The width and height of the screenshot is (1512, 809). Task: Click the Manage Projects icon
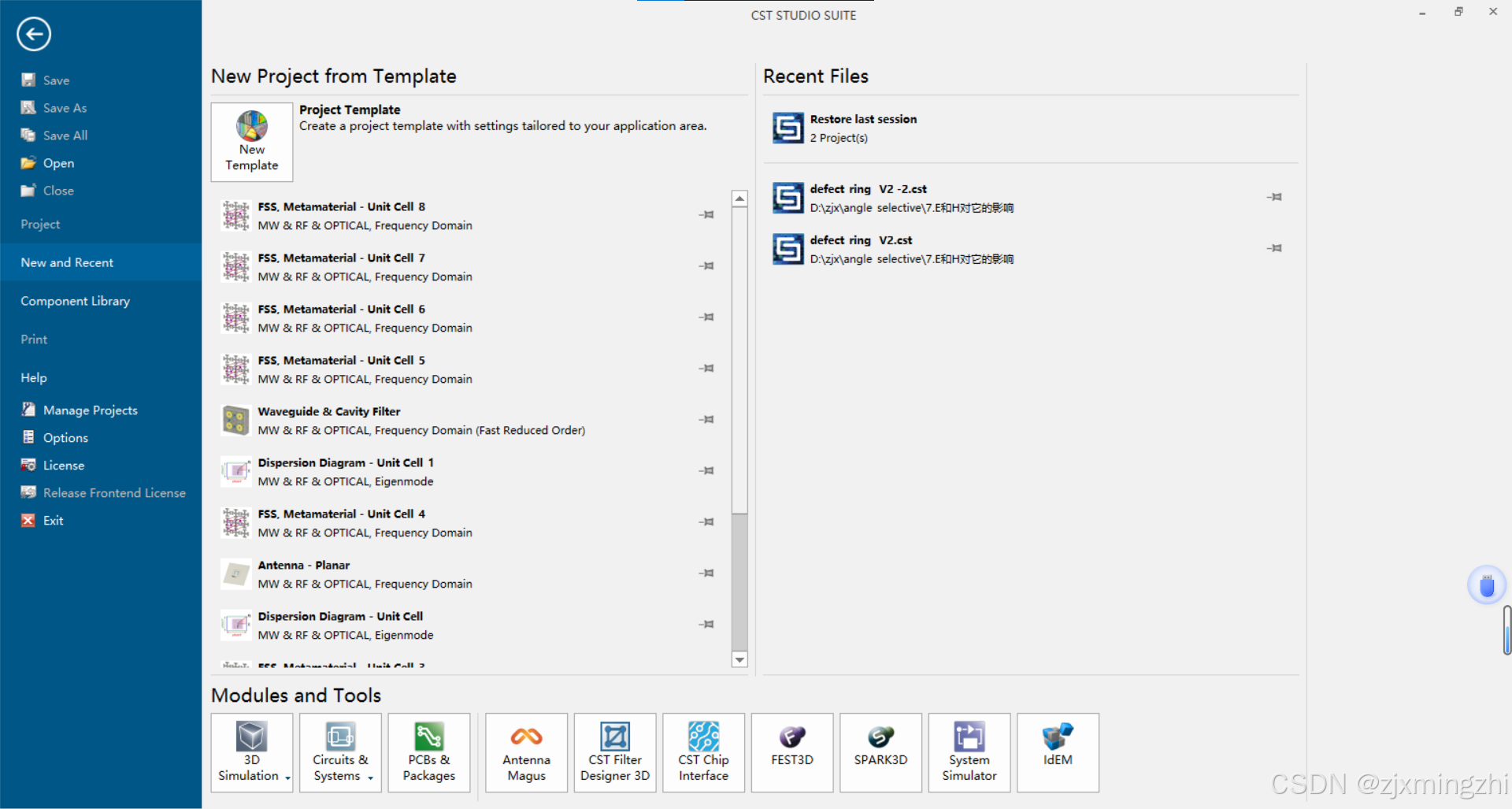[28, 409]
